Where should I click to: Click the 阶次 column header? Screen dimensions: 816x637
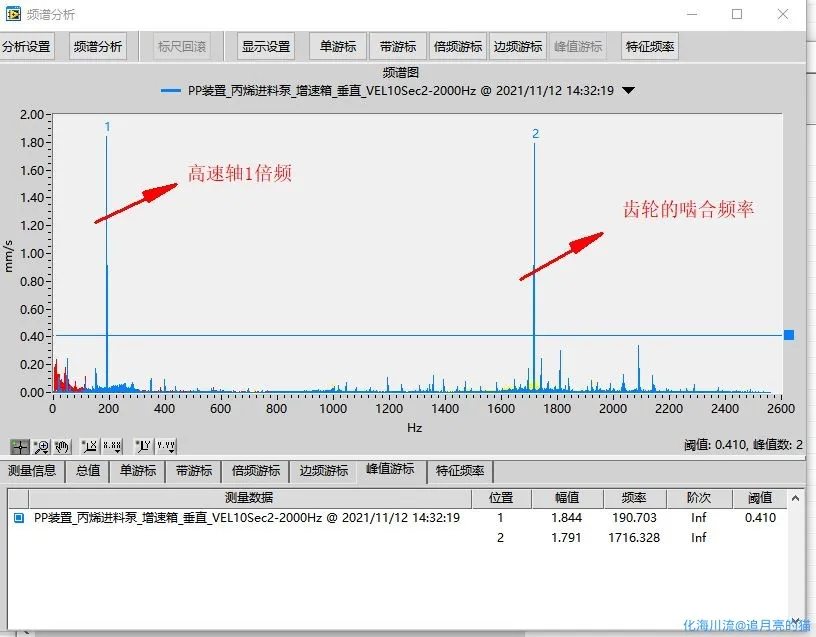pyautogui.click(x=699, y=498)
